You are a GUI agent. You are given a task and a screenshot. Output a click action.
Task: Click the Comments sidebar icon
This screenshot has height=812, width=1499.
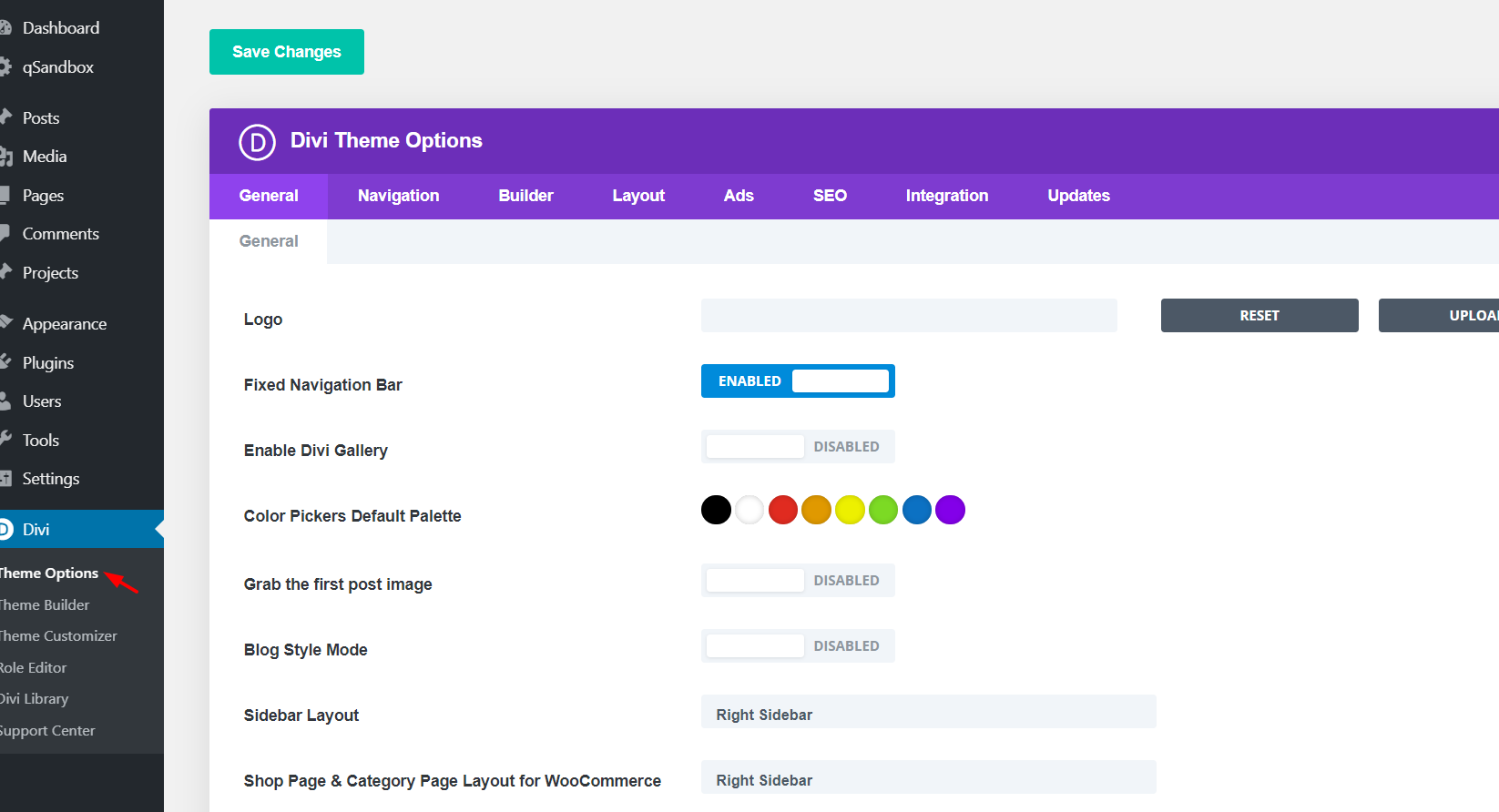[5, 234]
